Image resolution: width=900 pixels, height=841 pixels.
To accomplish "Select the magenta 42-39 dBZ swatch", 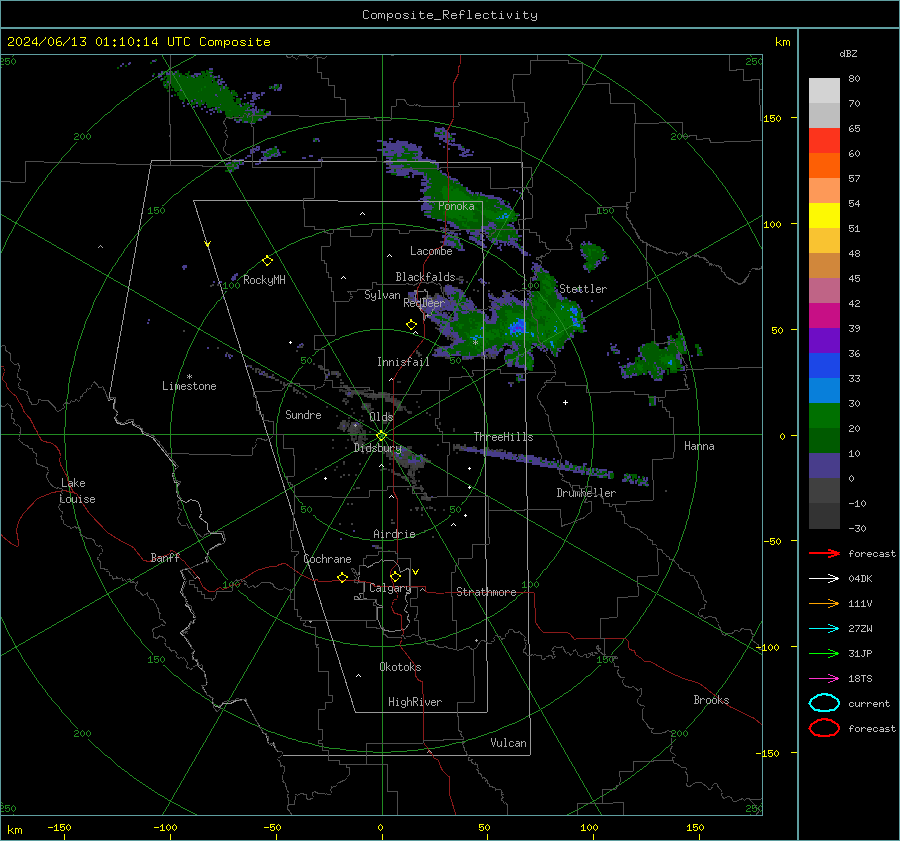I will tap(824, 315).
